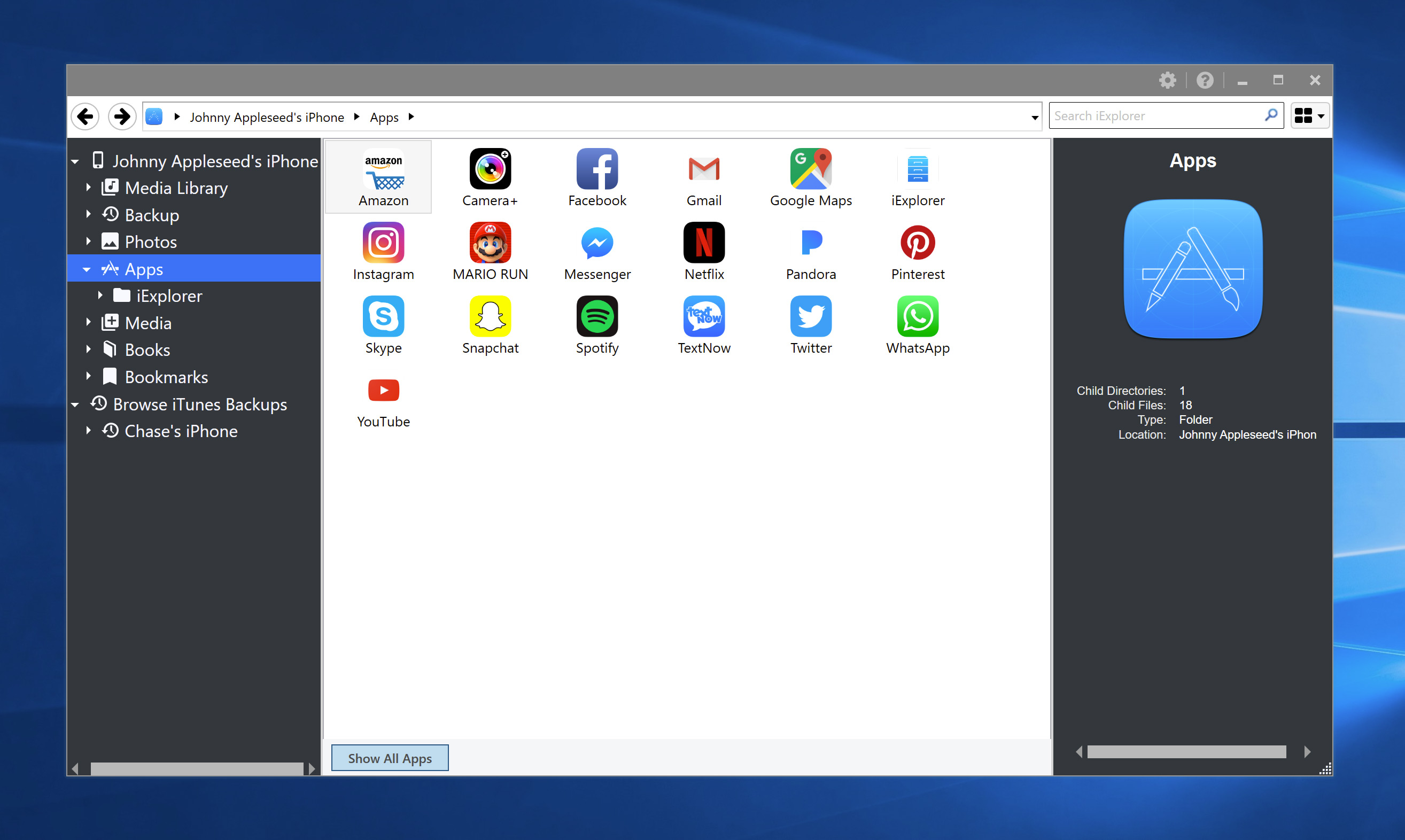This screenshot has width=1405, height=840.
Task: Expand the Books tree node
Action: coord(88,349)
